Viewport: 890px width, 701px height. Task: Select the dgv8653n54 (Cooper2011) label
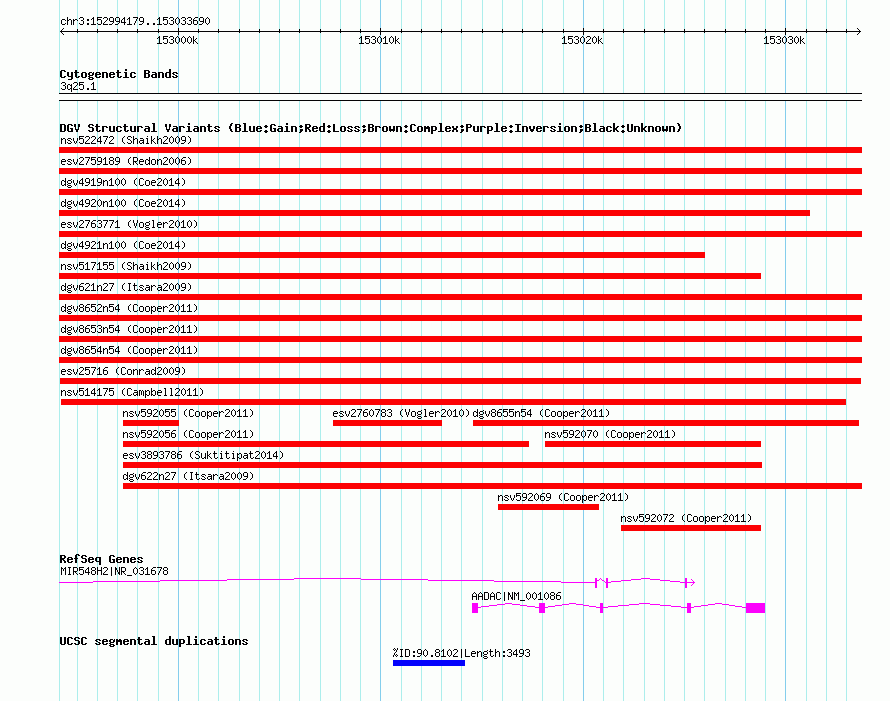[129, 329]
